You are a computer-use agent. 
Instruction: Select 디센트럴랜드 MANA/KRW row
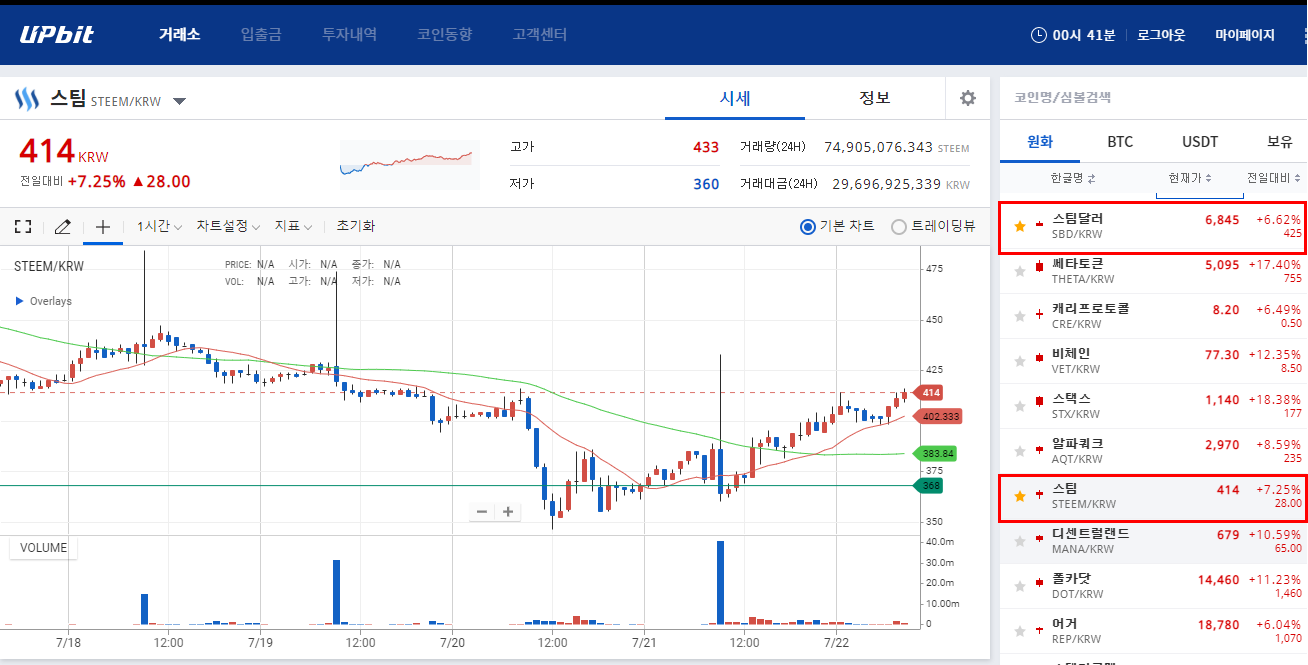[1153, 542]
